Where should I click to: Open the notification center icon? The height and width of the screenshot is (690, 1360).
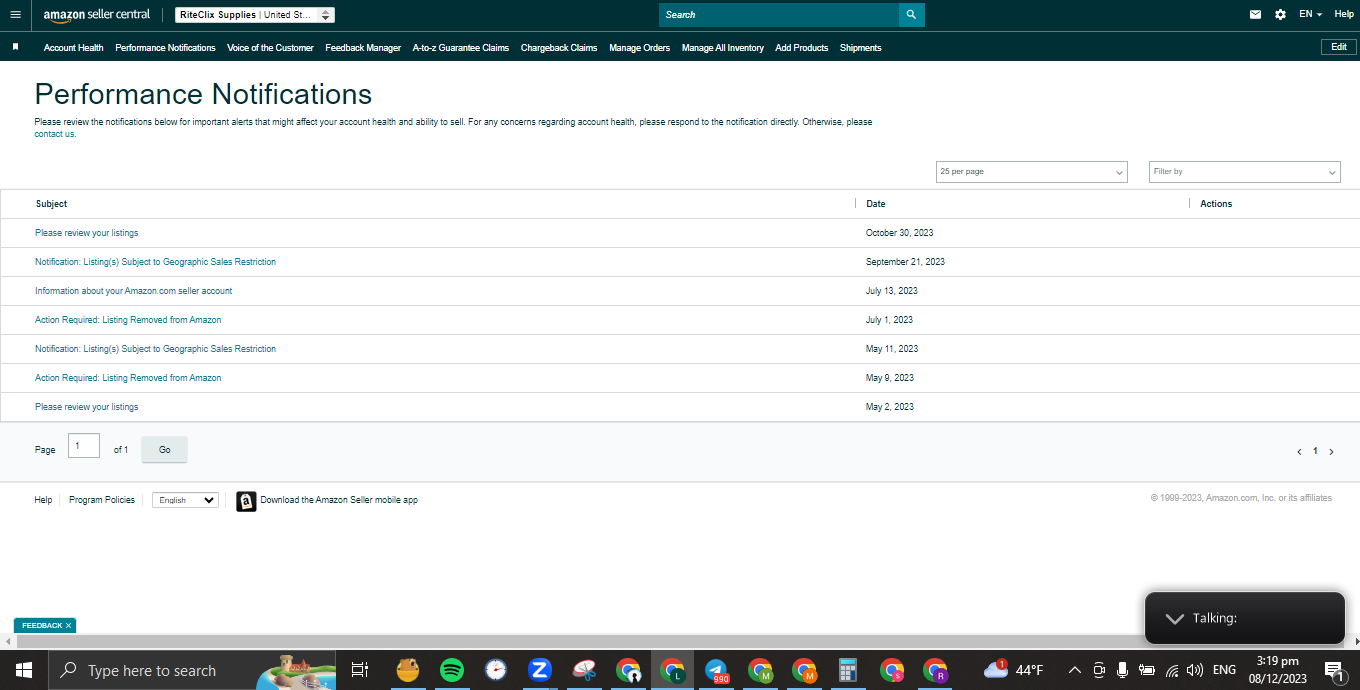pyautogui.click(x=1334, y=670)
